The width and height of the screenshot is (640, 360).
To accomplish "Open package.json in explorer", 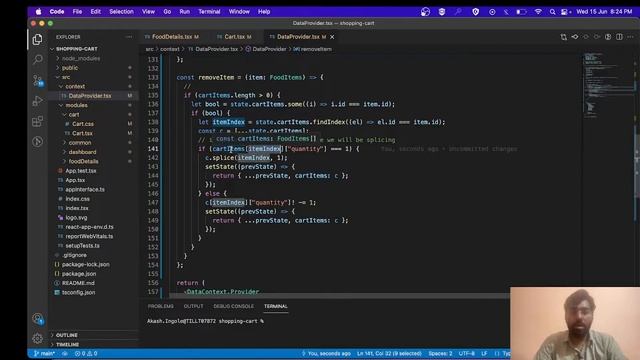I will pyautogui.click(x=79, y=274).
